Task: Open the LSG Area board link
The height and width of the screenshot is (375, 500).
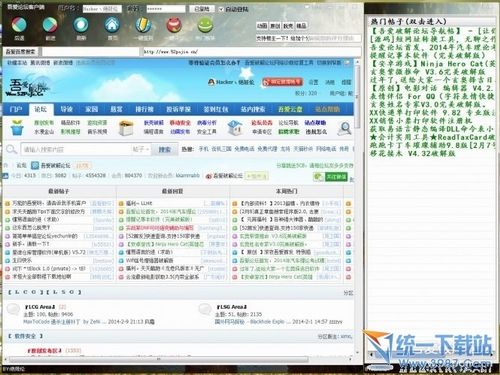Action: coord(231,307)
